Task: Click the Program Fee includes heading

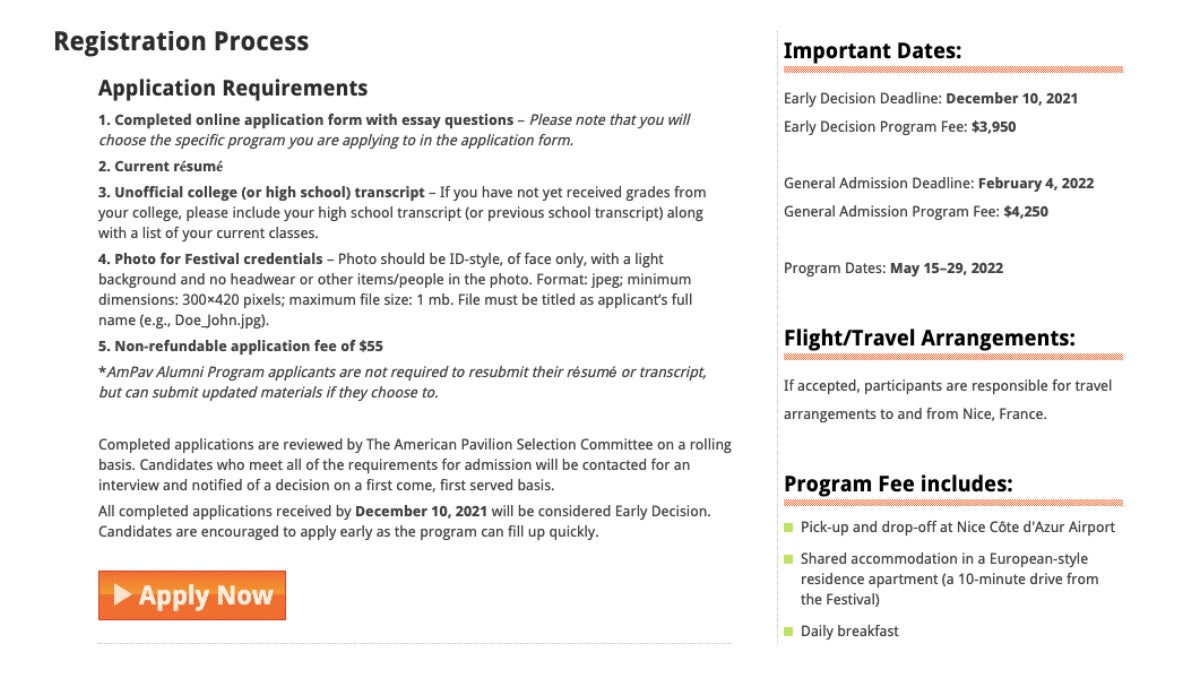Action: (x=898, y=484)
